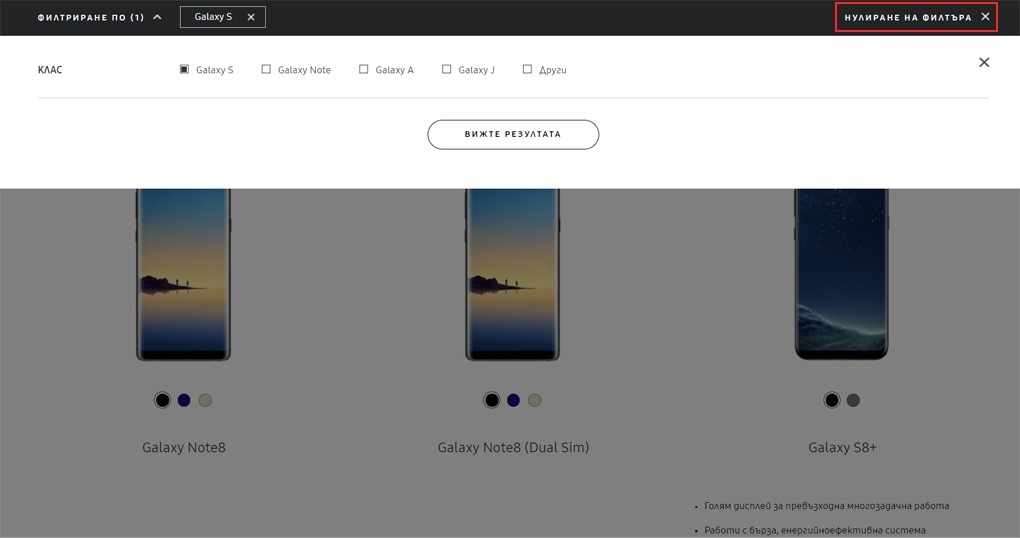
Task: Select black color for Galaxy S8+
Action: coord(832,400)
